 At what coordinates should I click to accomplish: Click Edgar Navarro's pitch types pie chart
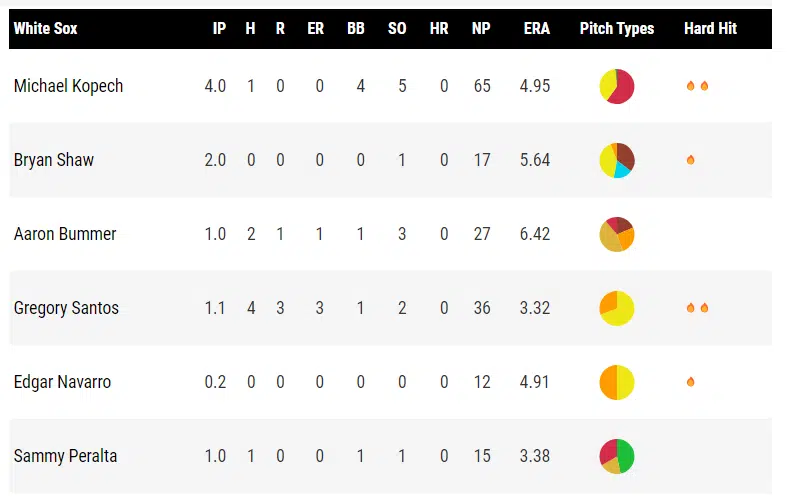[617, 382]
